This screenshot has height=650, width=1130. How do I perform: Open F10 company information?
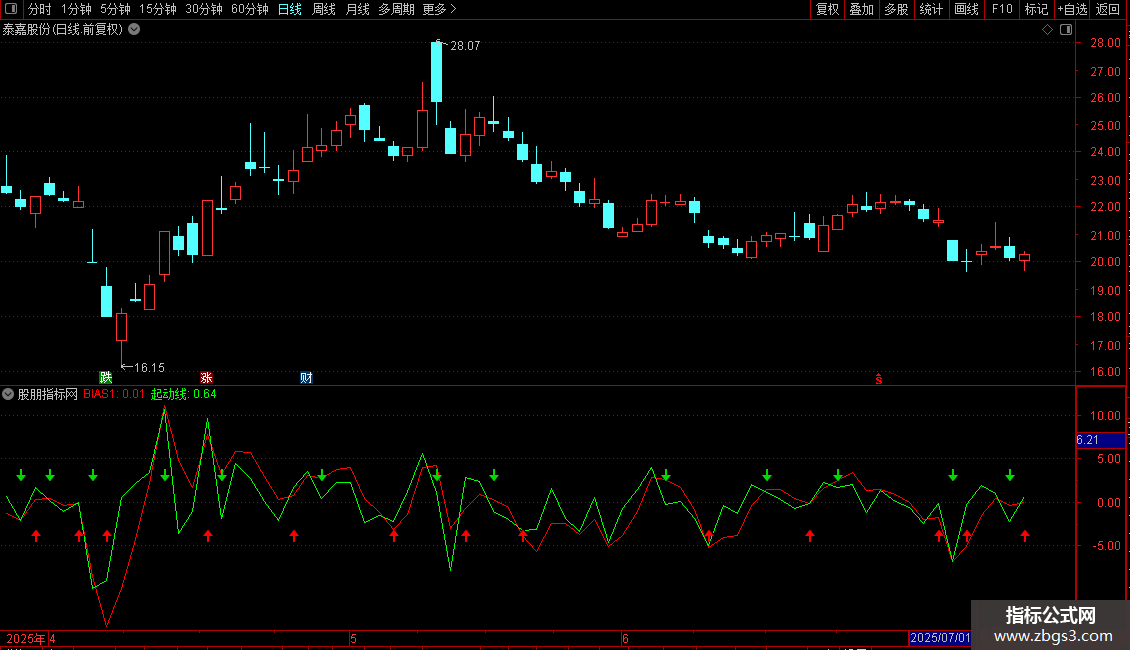tap(1002, 9)
